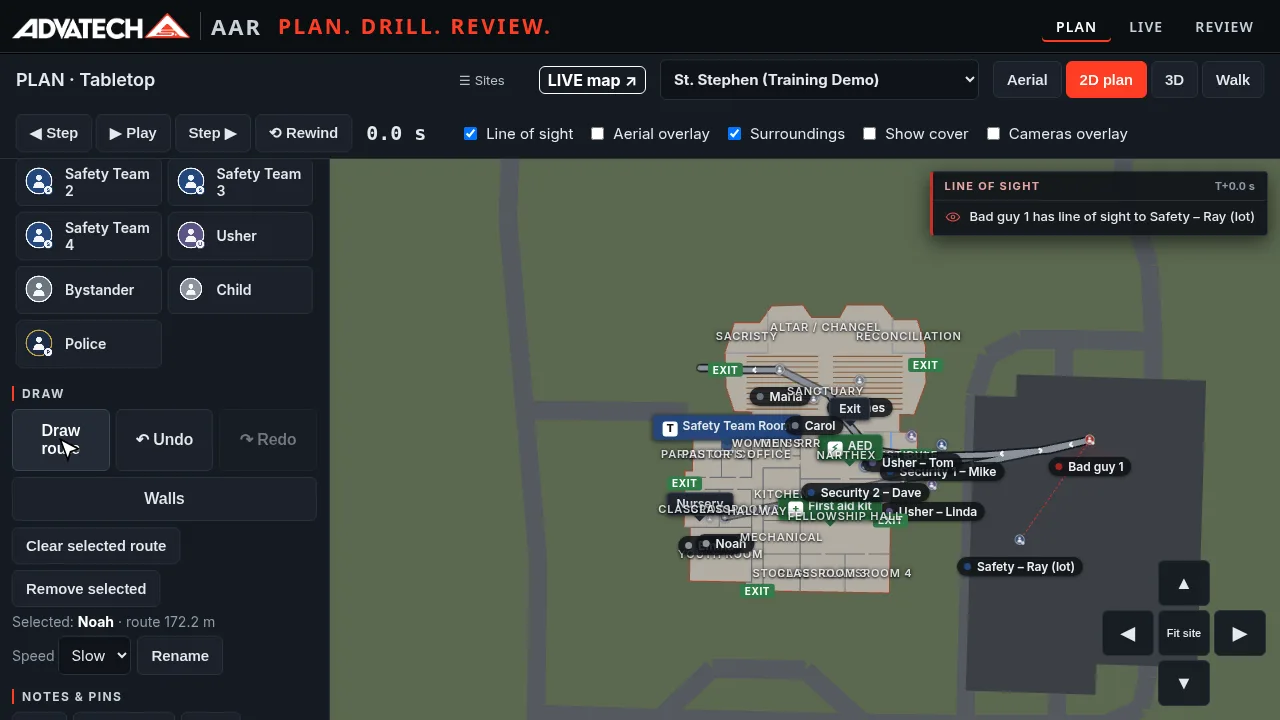Turn on the Cameras overlay checkbox
The width and height of the screenshot is (1280, 720).
pos(994,133)
